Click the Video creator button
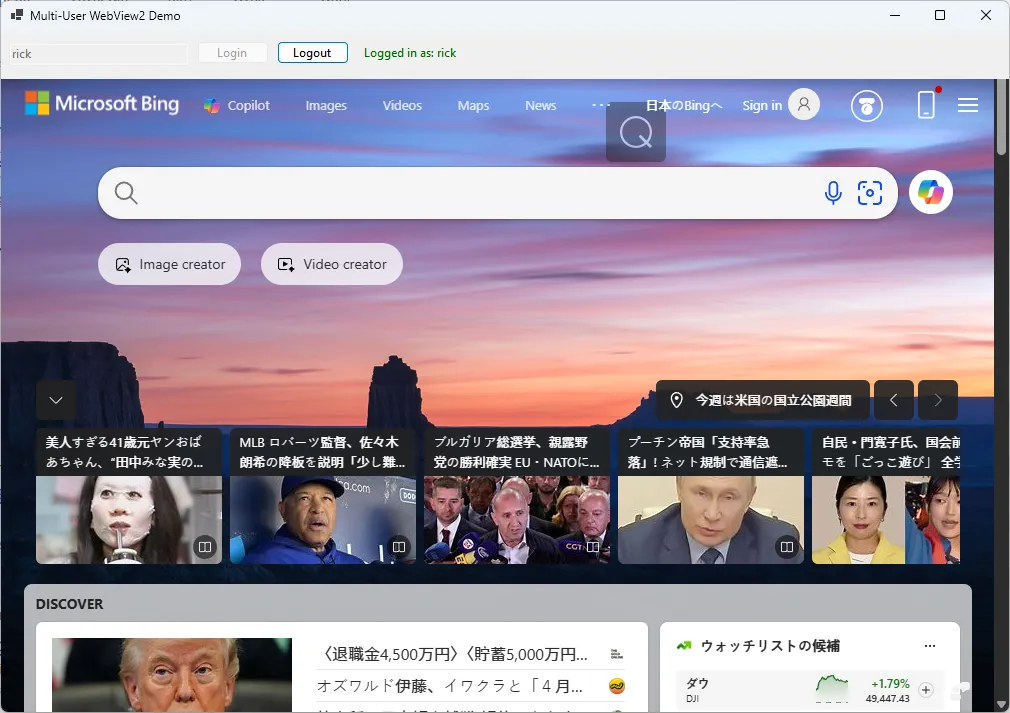 coord(332,264)
